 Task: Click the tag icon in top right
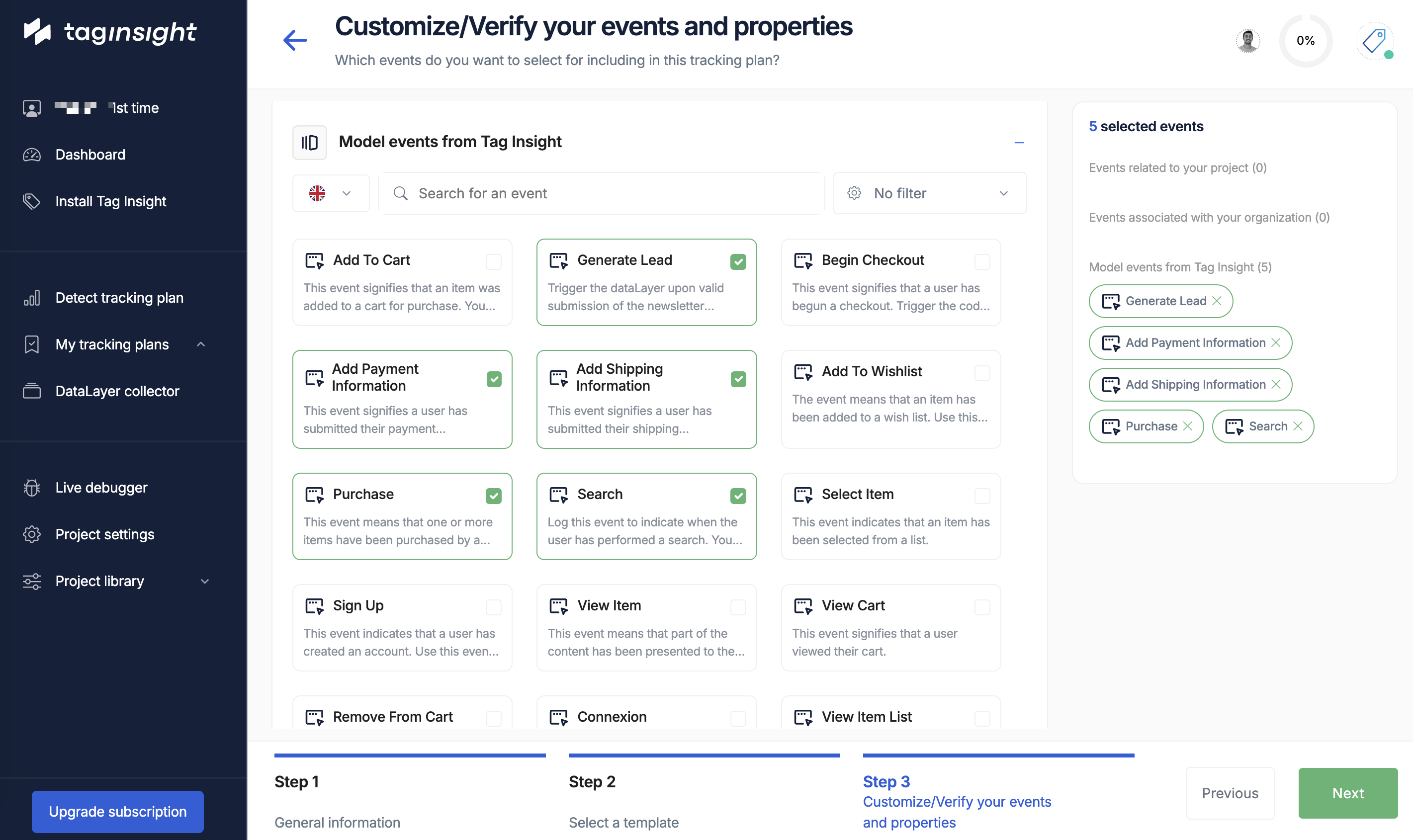1374,41
